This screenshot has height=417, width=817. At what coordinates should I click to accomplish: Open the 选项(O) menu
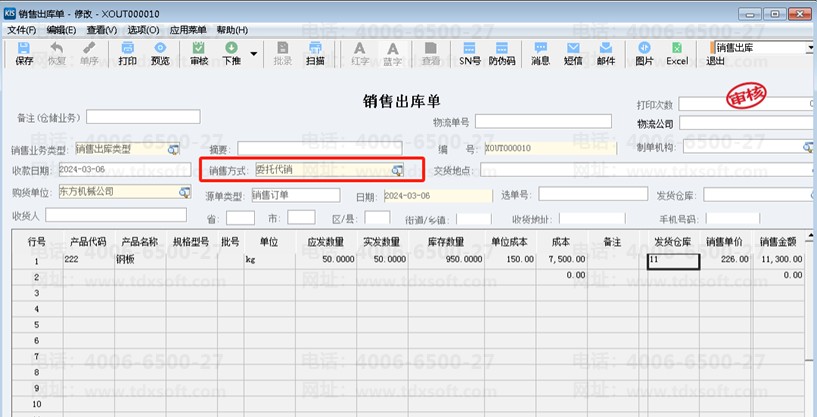click(x=143, y=30)
